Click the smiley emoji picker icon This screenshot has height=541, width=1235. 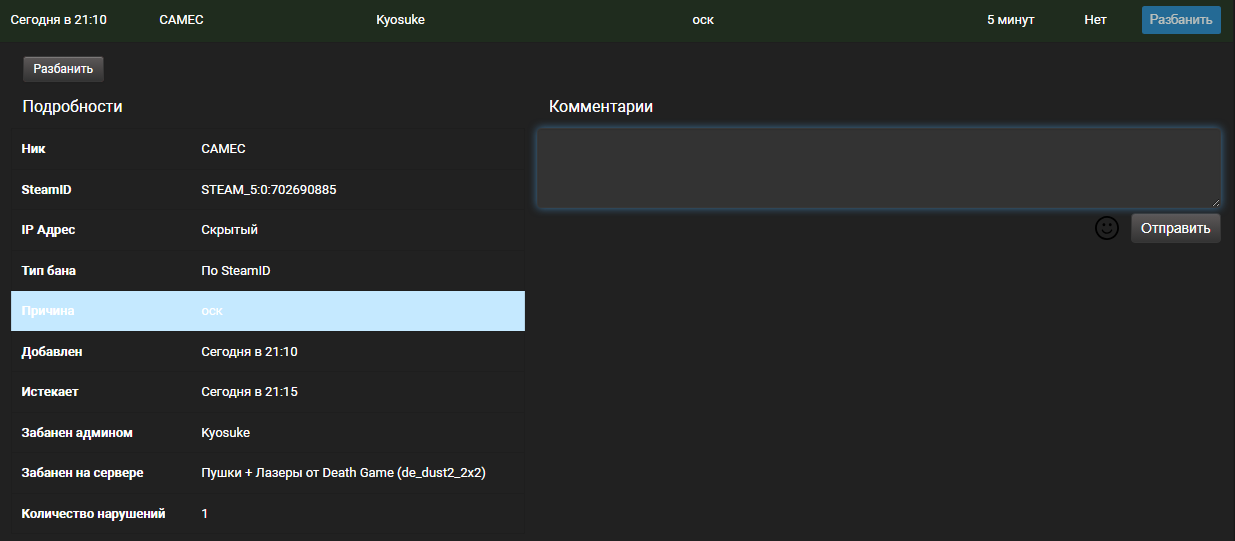tap(1106, 228)
